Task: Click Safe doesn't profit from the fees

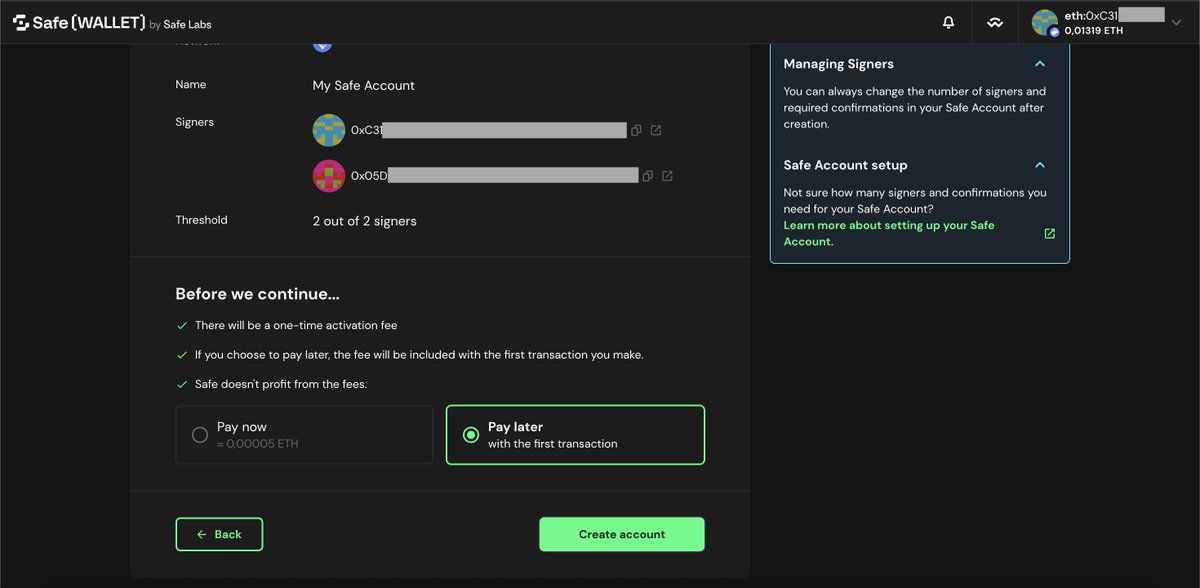Action: click(x=281, y=384)
